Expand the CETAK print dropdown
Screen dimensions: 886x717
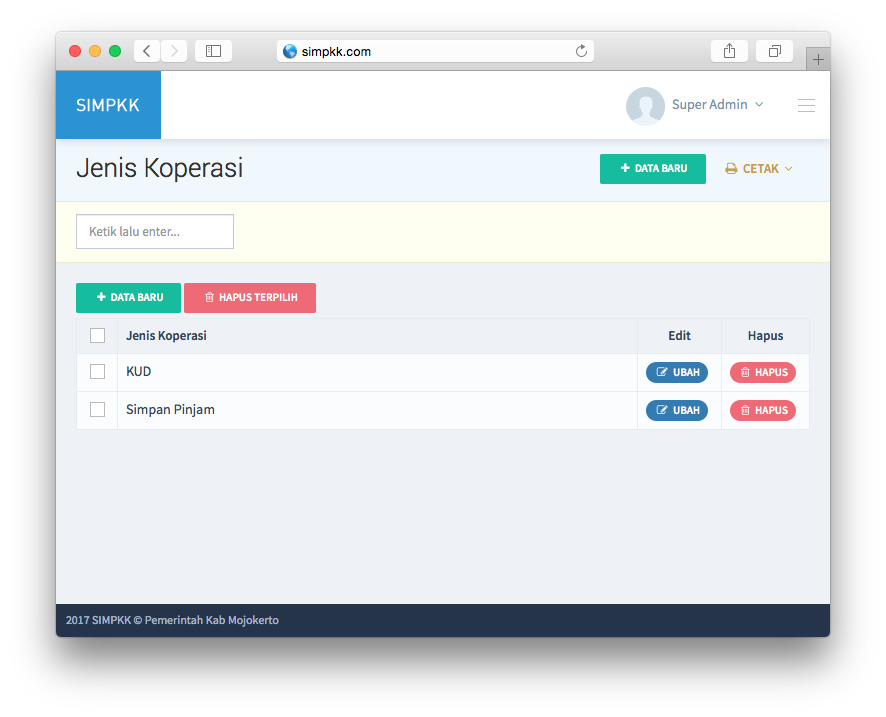pyautogui.click(x=759, y=169)
